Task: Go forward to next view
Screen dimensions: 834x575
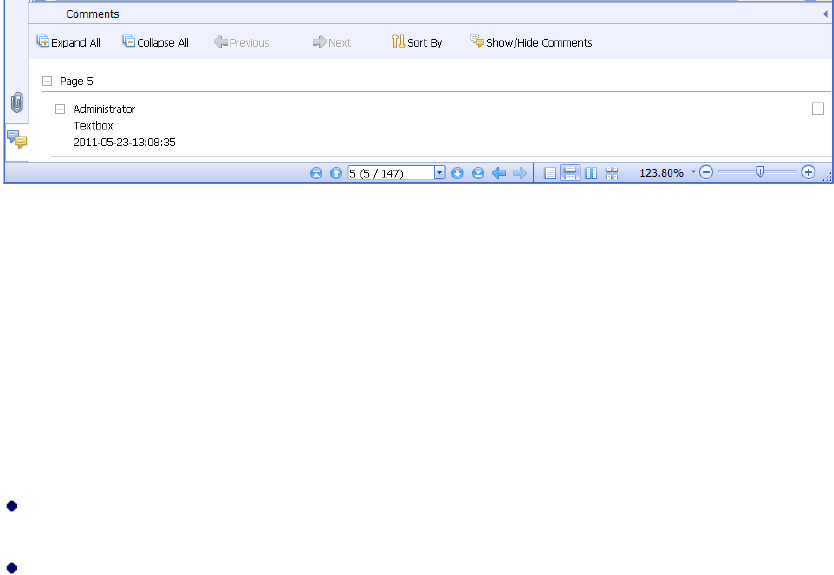Action: [x=520, y=173]
